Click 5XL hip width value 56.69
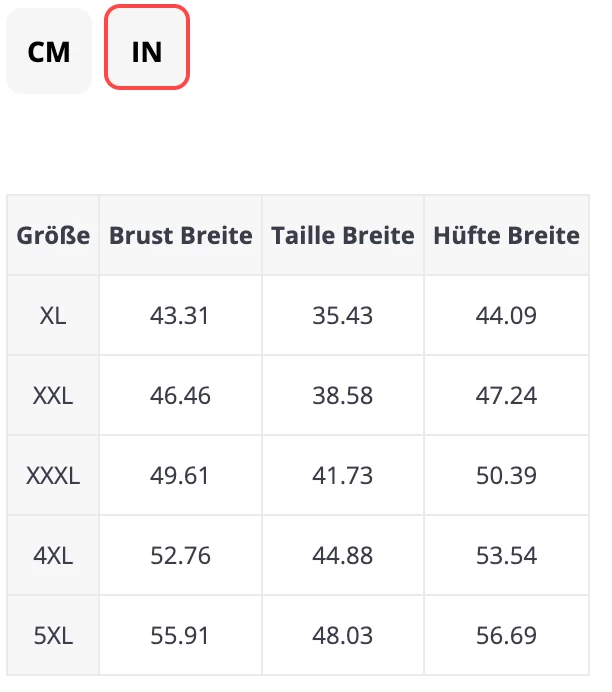The width and height of the screenshot is (612, 692). tap(507, 635)
